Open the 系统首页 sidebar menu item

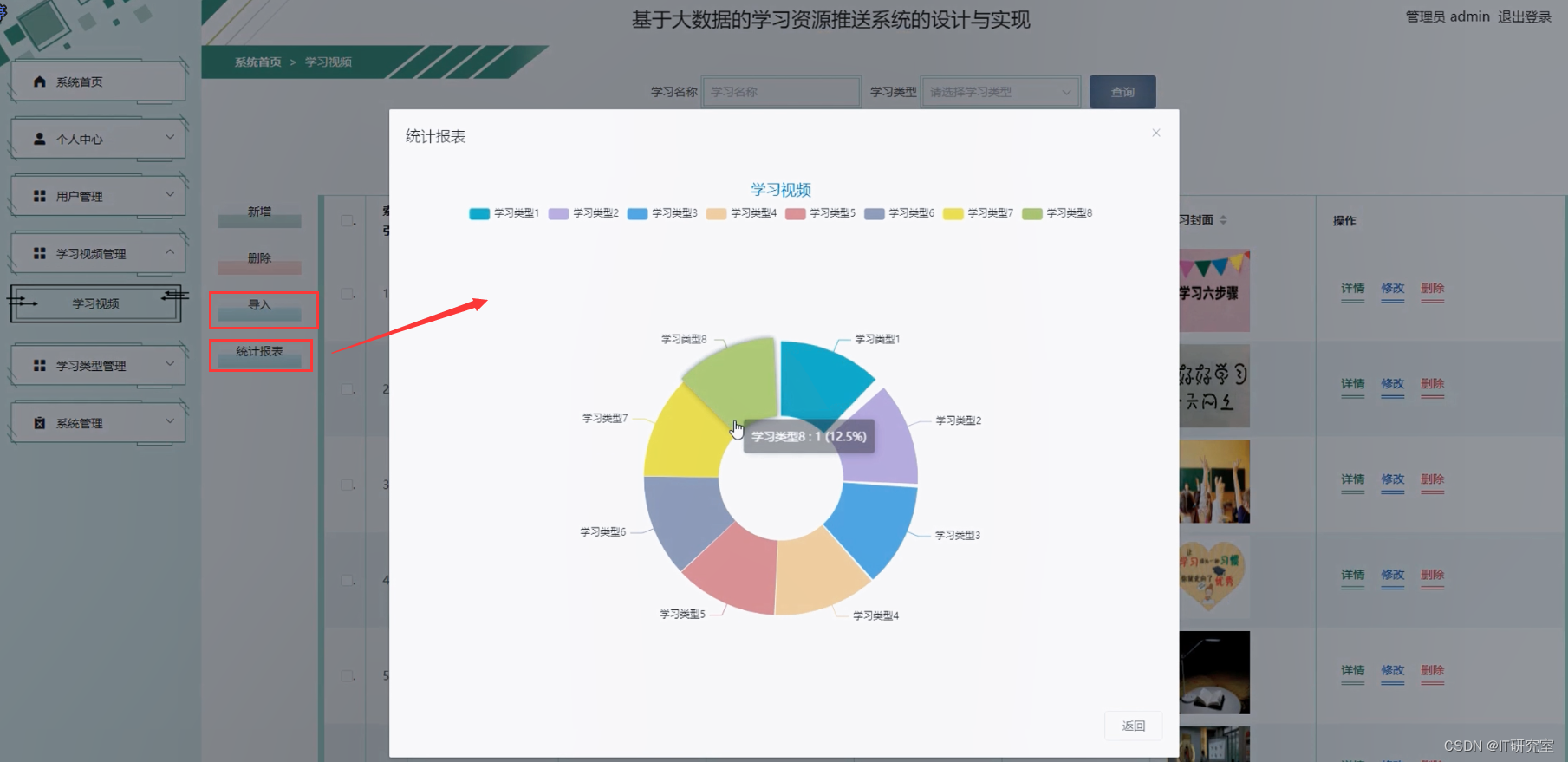coord(98,81)
